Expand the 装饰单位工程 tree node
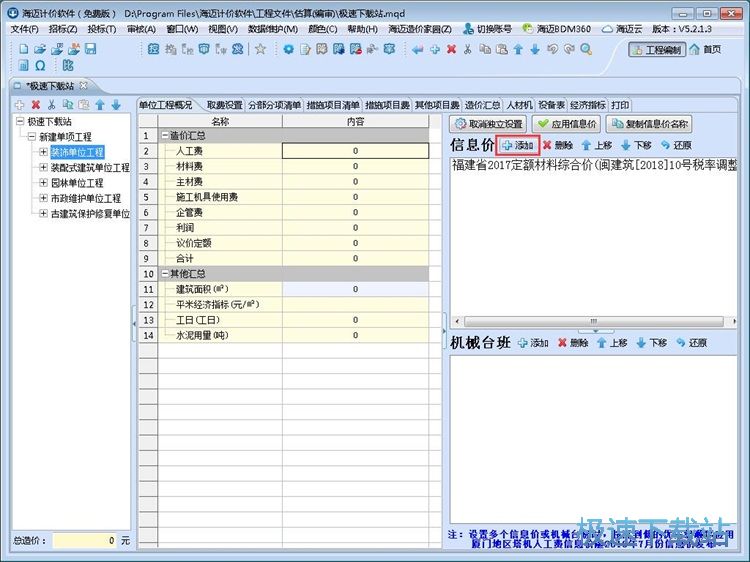The height and width of the screenshot is (562, 750). pyautogui.click(x=43, y=152)
